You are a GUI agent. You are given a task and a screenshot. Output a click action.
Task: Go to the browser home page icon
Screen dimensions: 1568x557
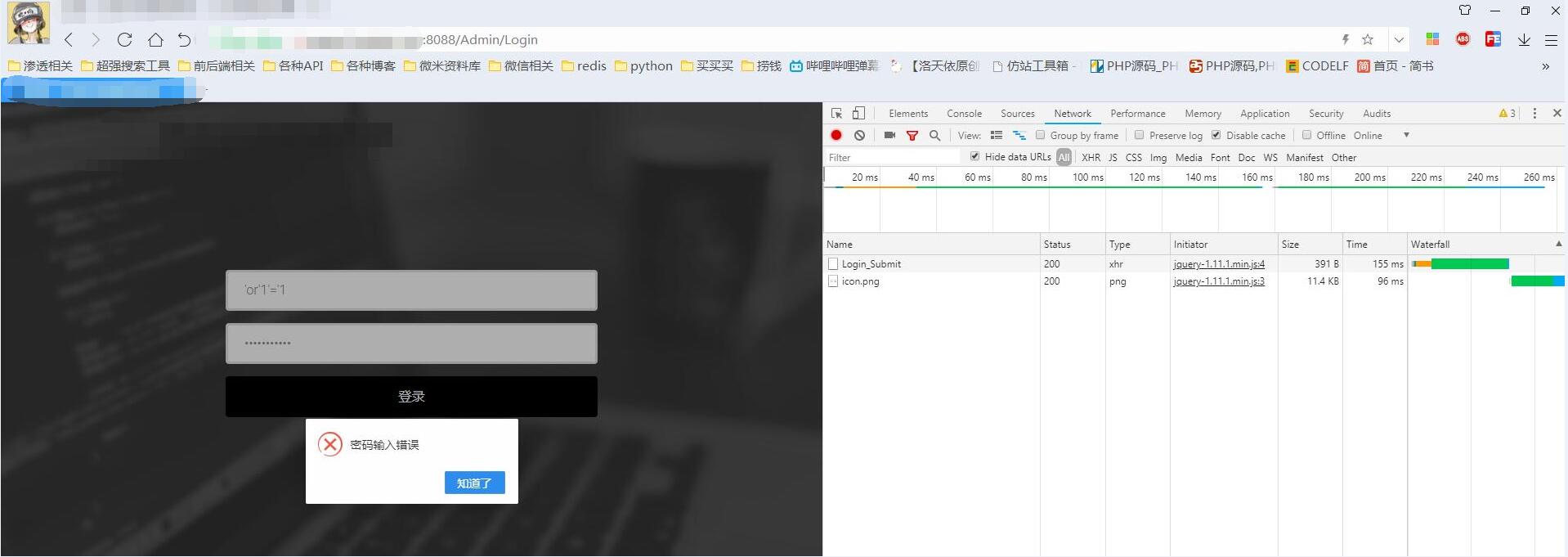(155, 39)
